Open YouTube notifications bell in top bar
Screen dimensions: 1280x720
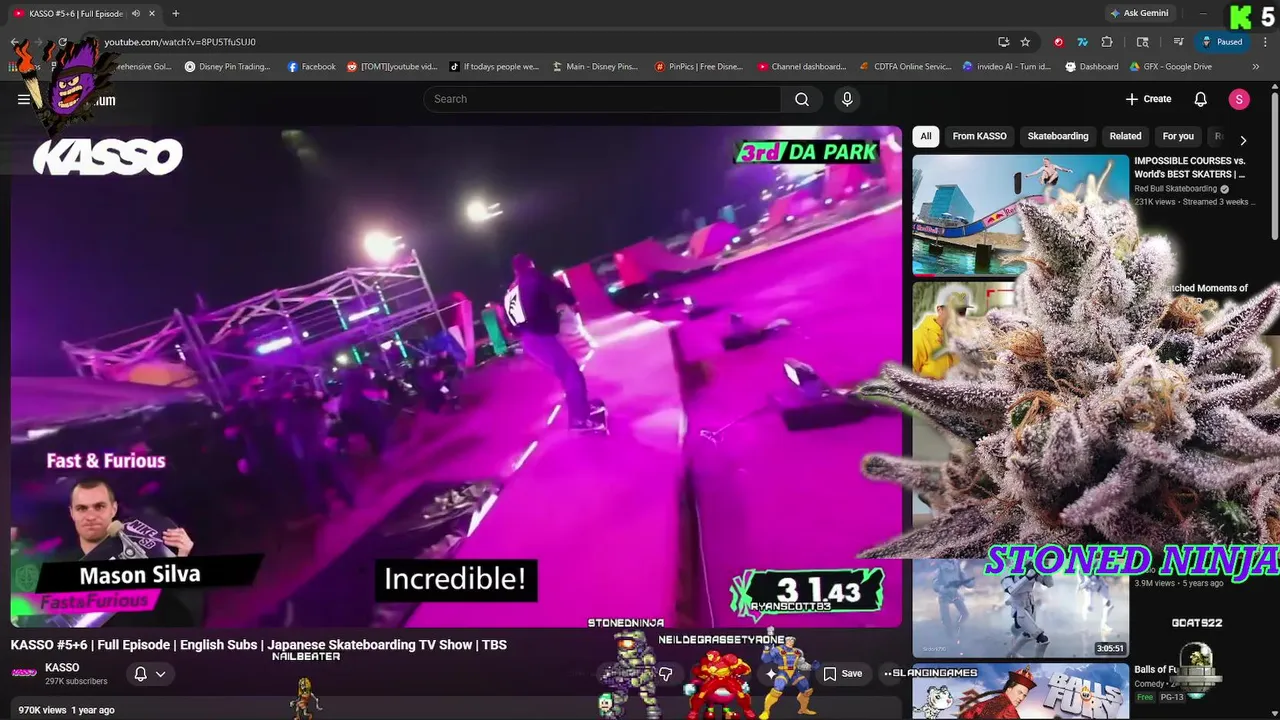[1201, 99]
